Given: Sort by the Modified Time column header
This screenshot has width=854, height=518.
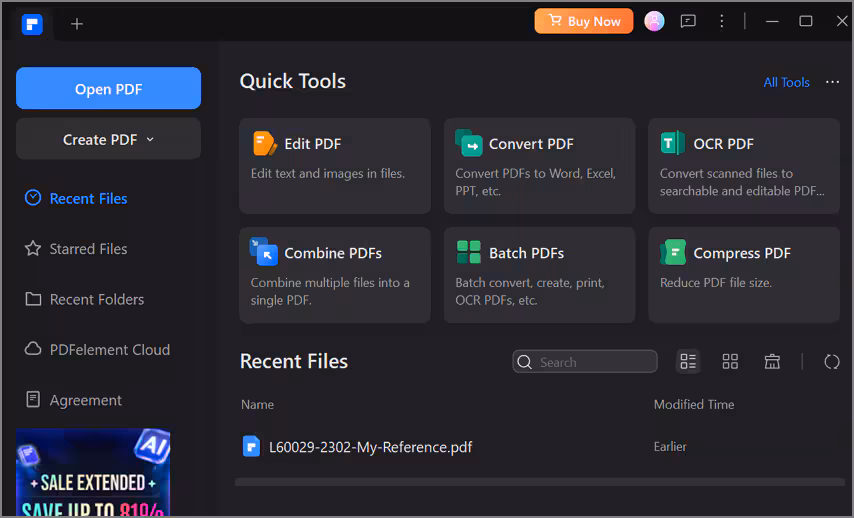Looking at the screenshot, I should (694, 405).
